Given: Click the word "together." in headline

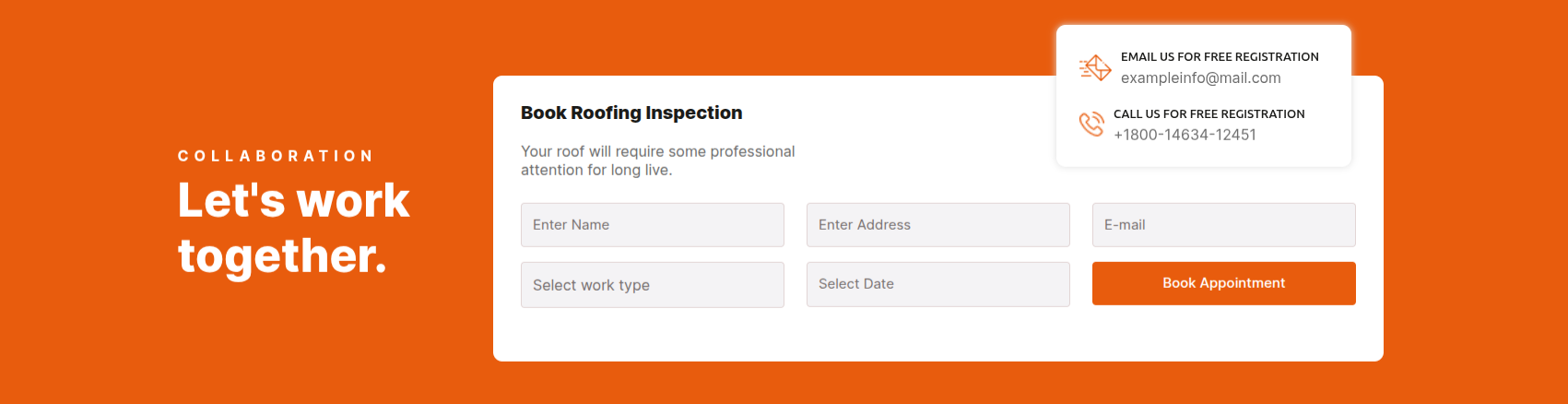Looking at the screenshot, I should tap(282, 255).
